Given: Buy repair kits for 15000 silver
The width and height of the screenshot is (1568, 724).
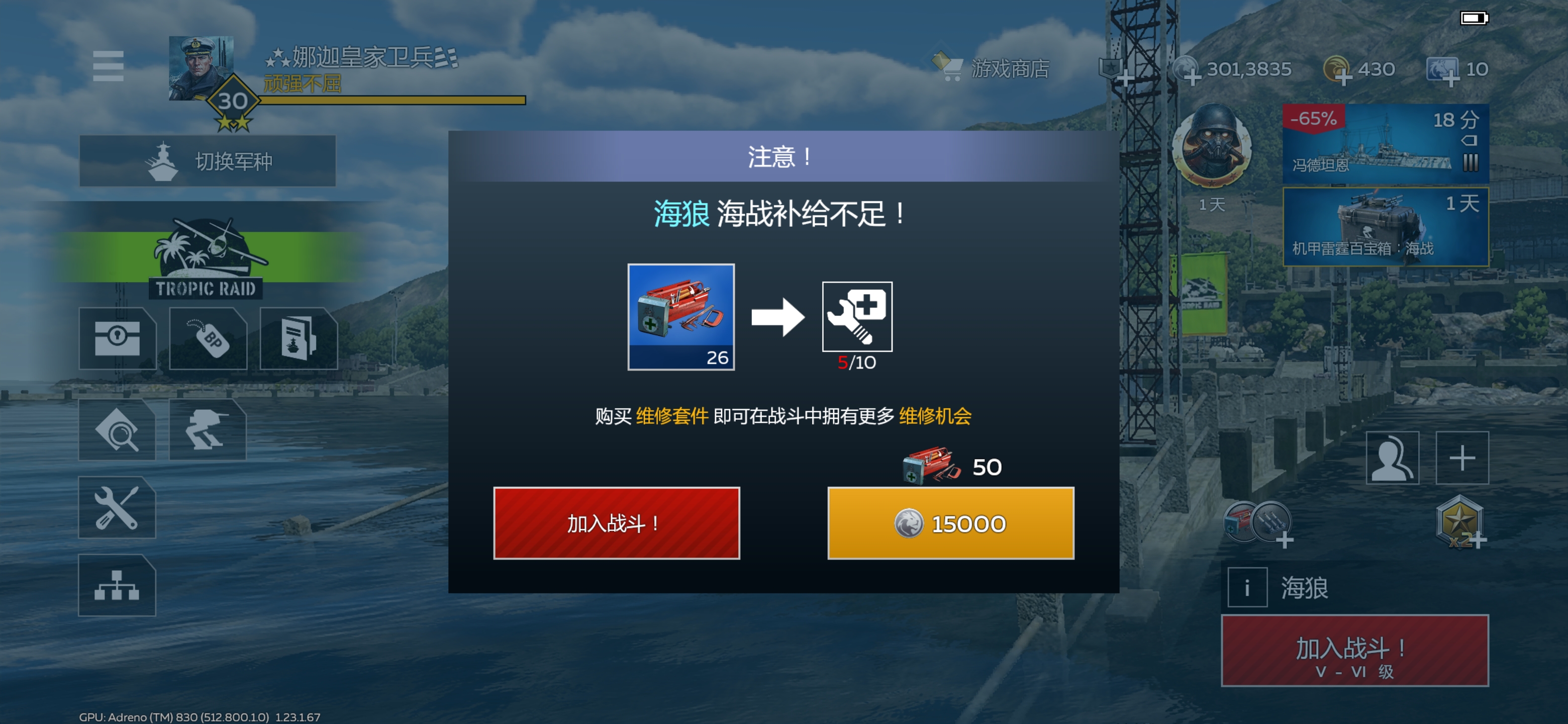Looking at the screenshot, I should (x=951, y=523).
